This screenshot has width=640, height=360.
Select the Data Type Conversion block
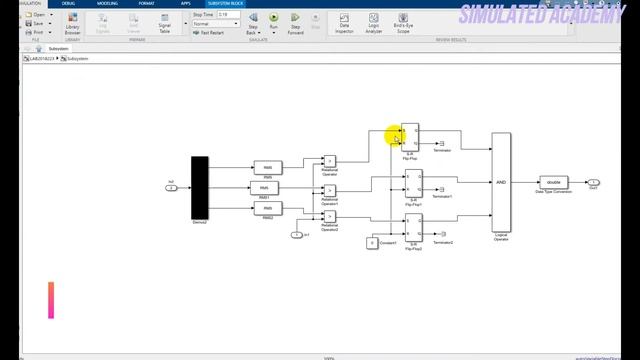pos(553,182)
